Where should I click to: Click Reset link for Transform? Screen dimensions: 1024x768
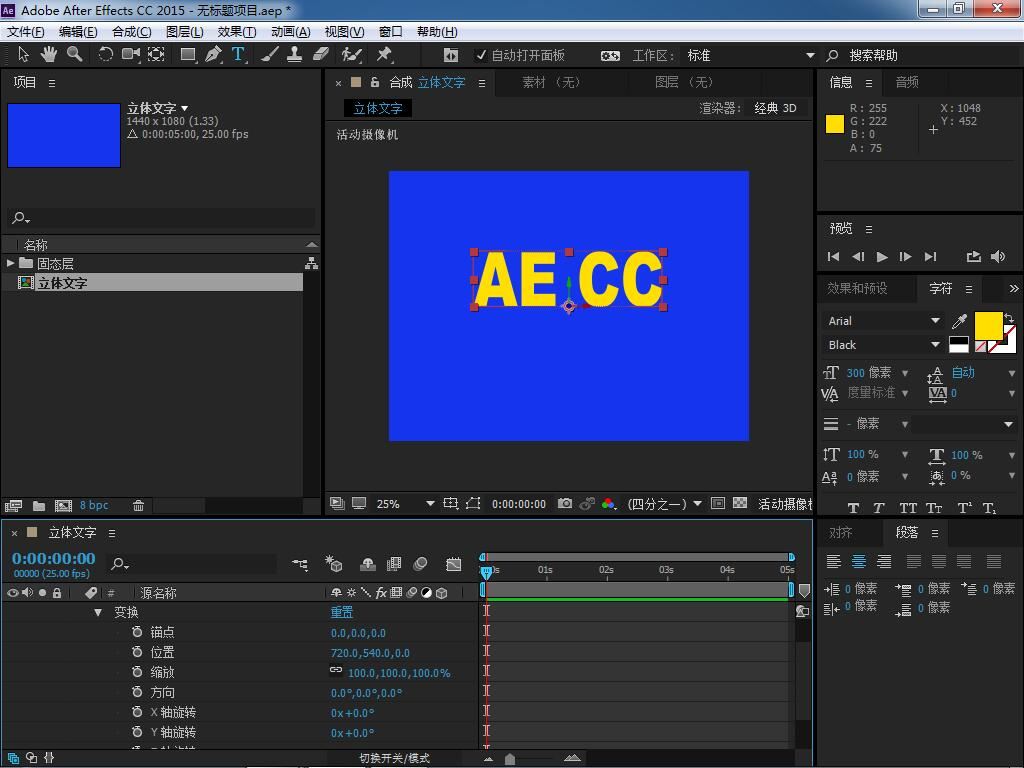point(342,613)
